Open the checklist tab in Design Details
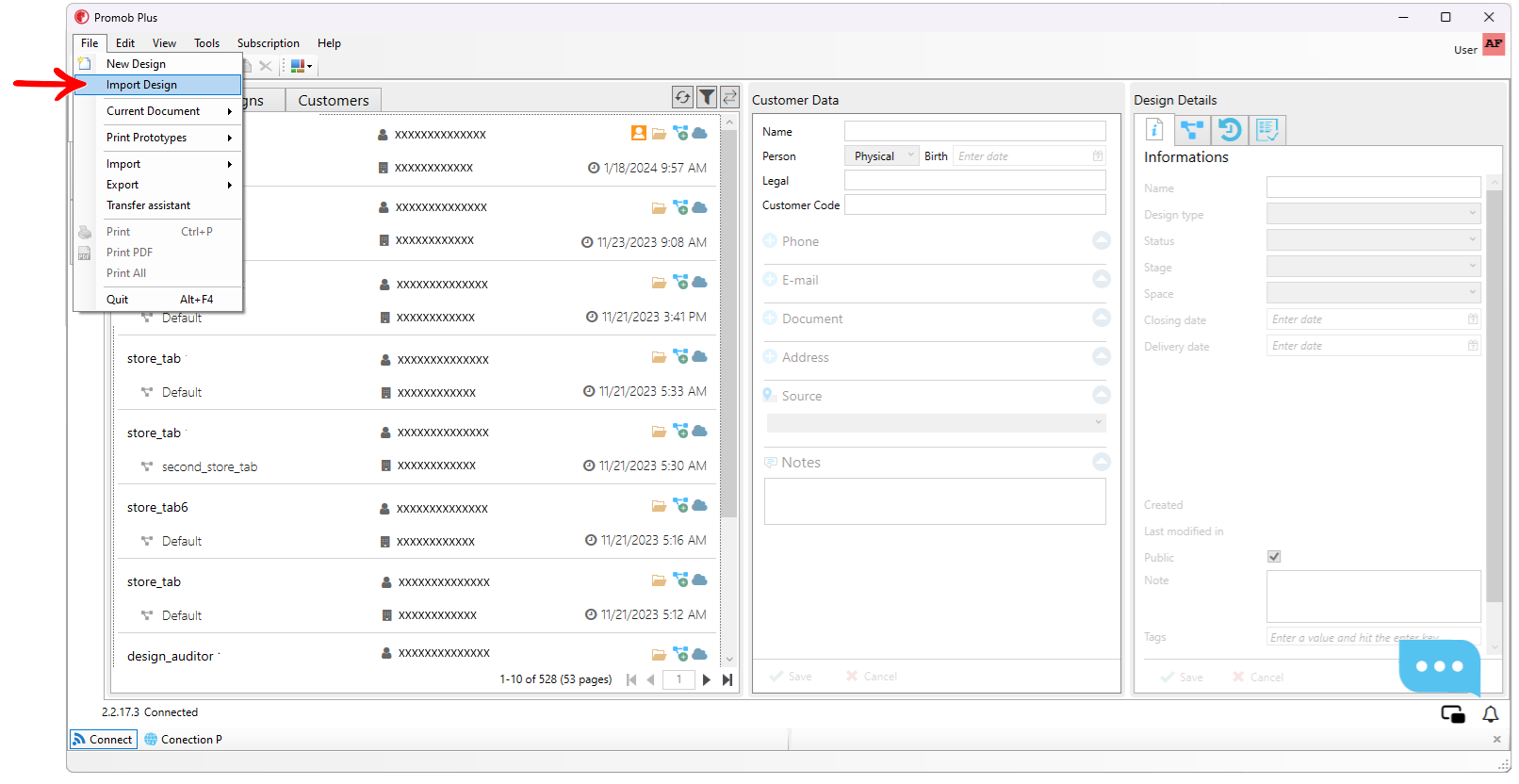 click(x=1267, y=130)
